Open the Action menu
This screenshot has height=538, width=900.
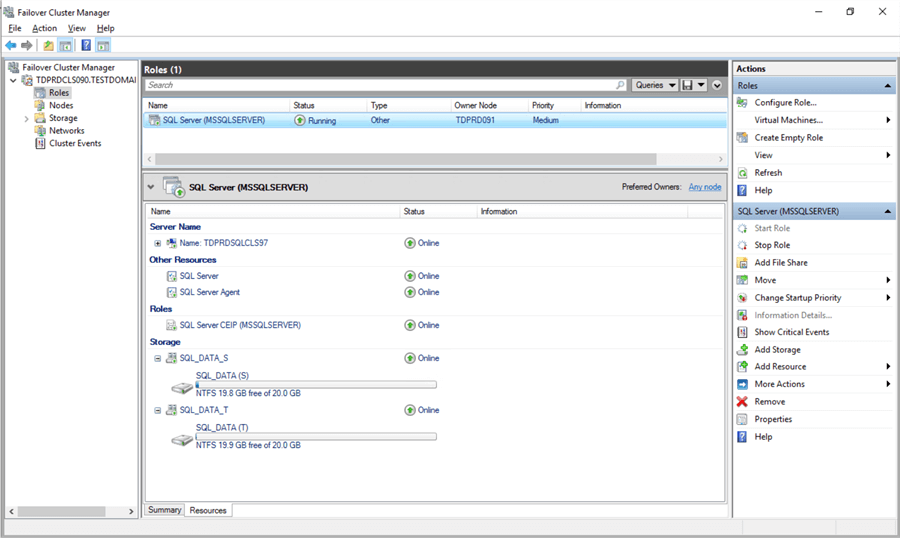pos(44,28)
